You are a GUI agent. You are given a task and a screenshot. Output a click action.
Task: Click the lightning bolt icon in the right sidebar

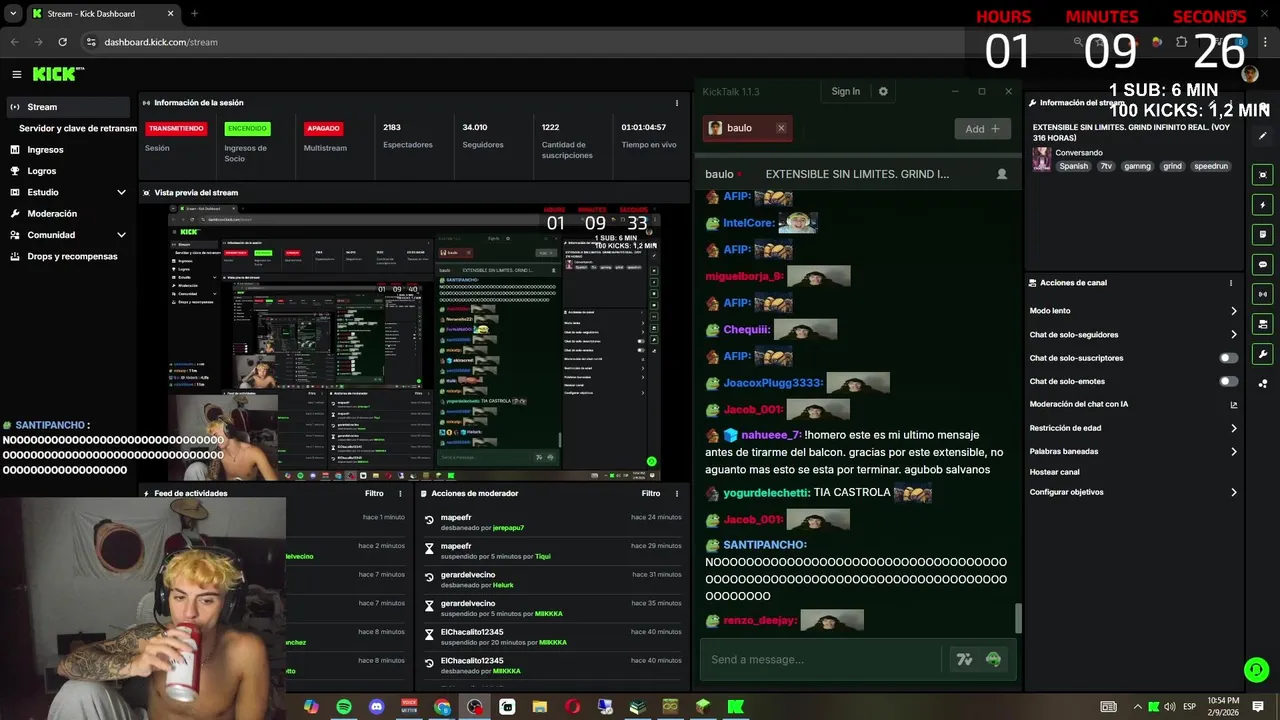pyautogui.click(x=1263, y=205)
